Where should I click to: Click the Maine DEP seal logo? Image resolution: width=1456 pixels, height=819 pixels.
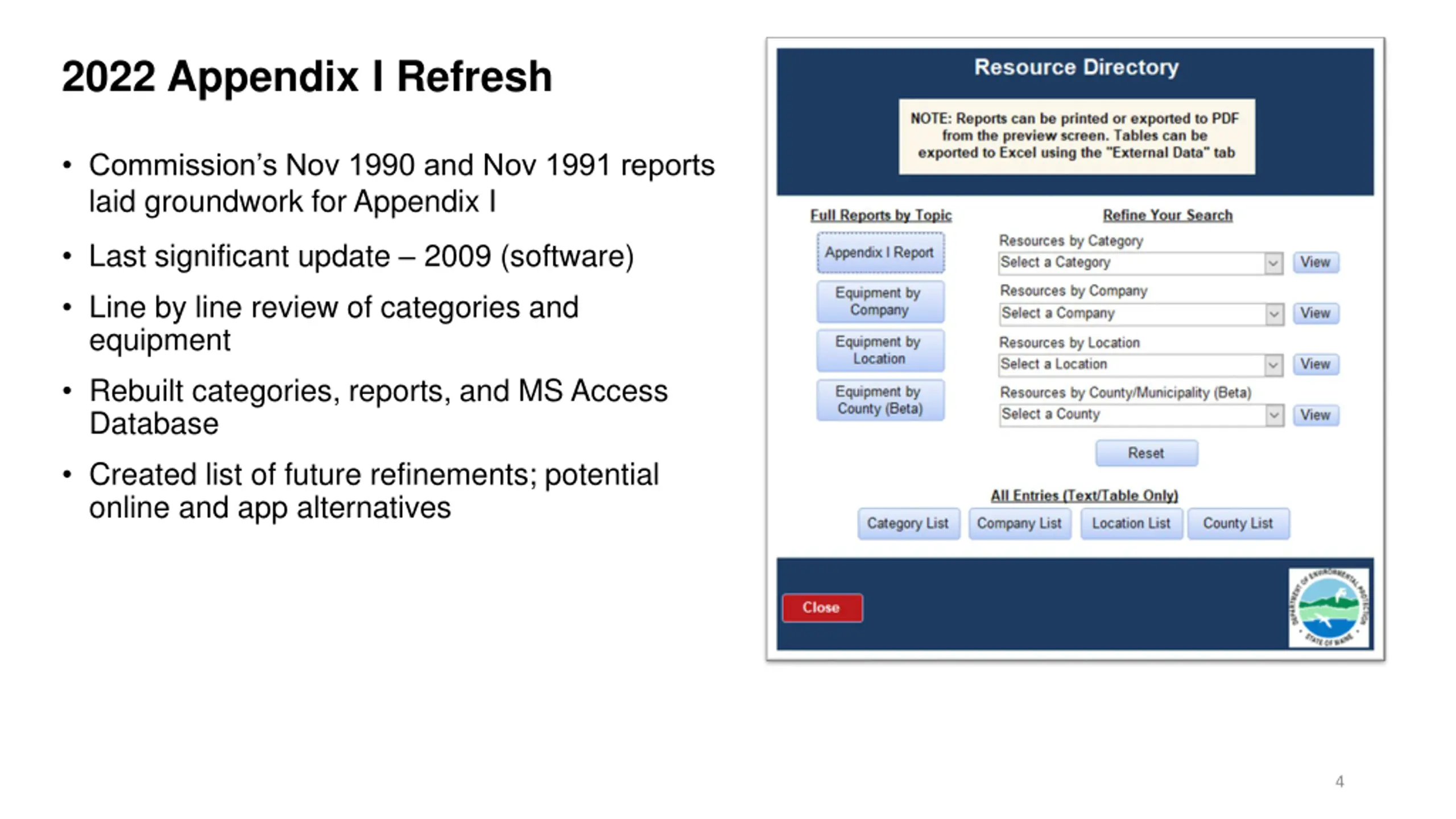point(1329,607)
